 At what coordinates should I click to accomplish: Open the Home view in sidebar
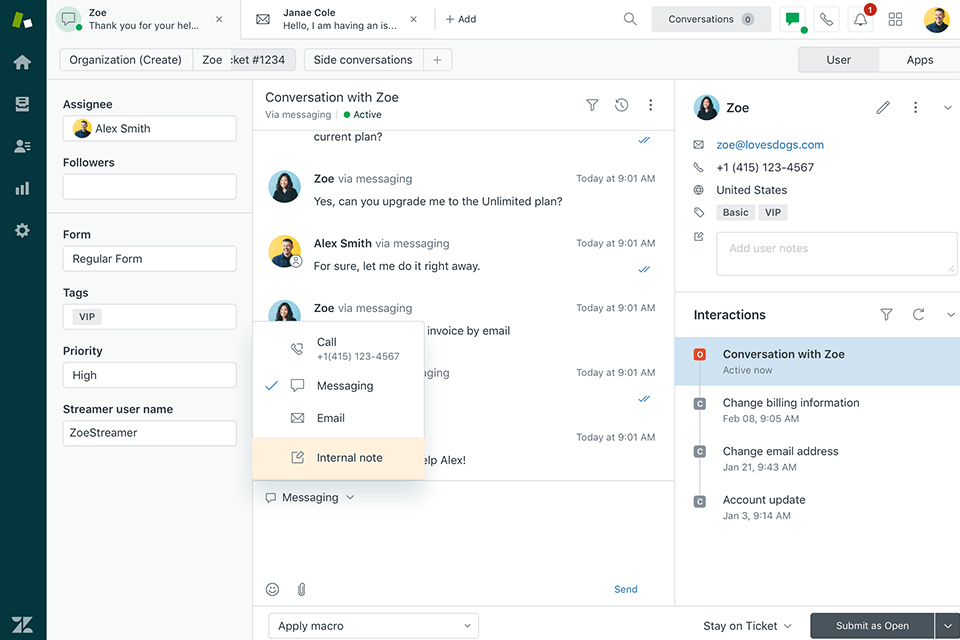pyautogui.click(x=22, y=62)
